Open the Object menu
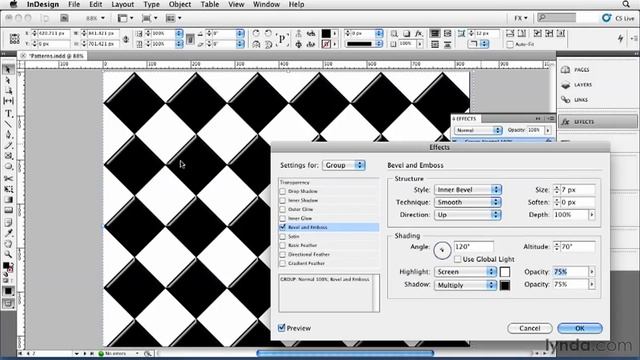Screen dimensions: 640x360 [x=180, y=4]
